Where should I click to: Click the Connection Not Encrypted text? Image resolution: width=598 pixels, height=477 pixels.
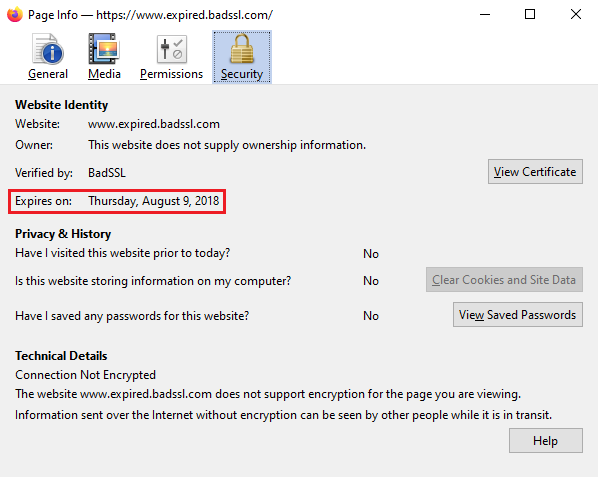point(85,375)
